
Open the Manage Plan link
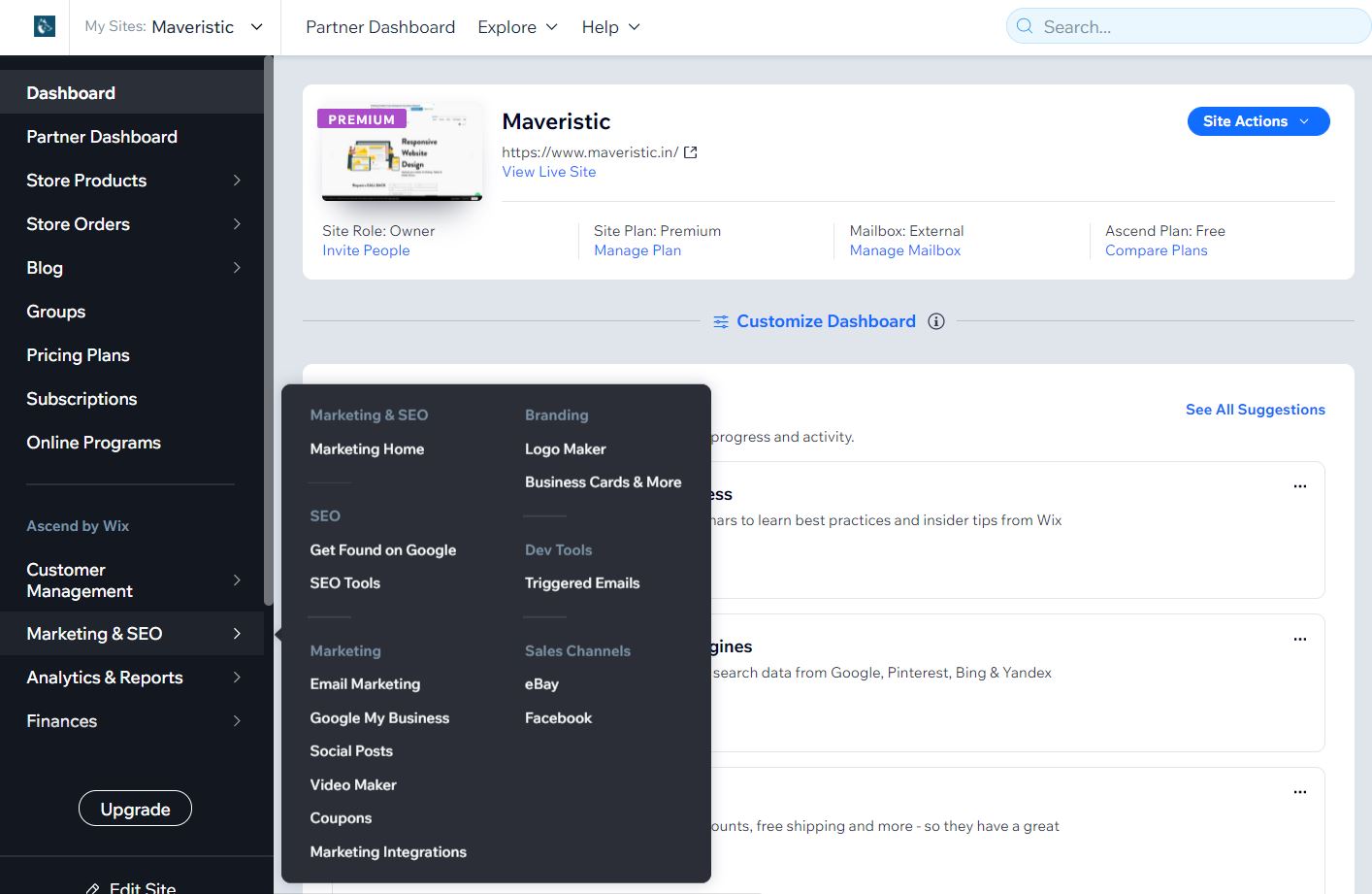click(x=637, y=250)
